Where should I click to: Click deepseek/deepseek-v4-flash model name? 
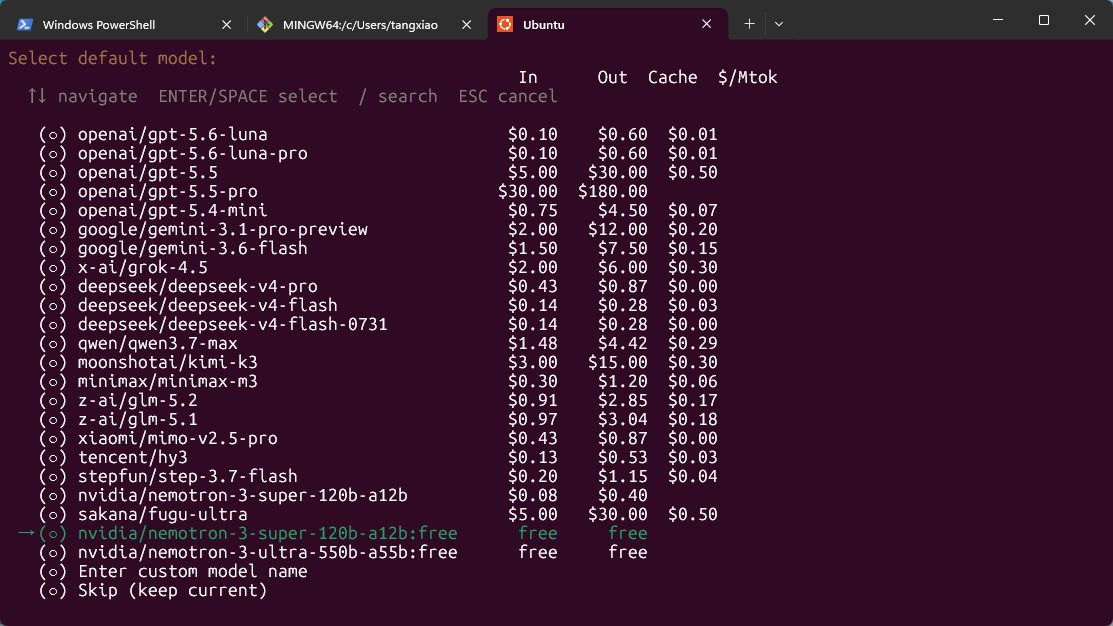click(x=207, y=305)
